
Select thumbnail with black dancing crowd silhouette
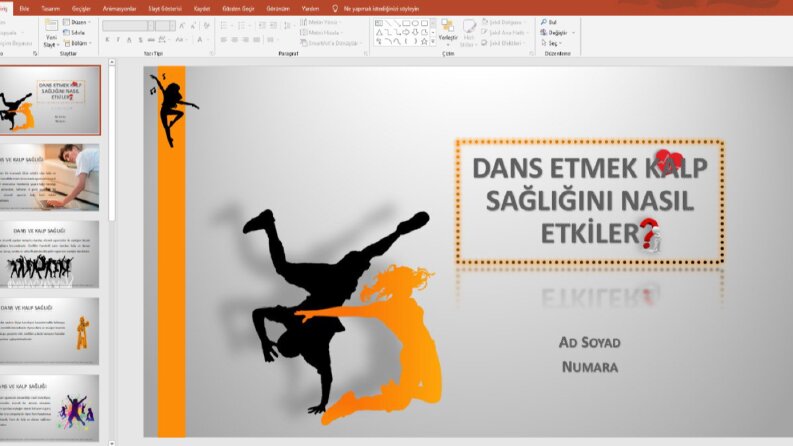point(50,254)
